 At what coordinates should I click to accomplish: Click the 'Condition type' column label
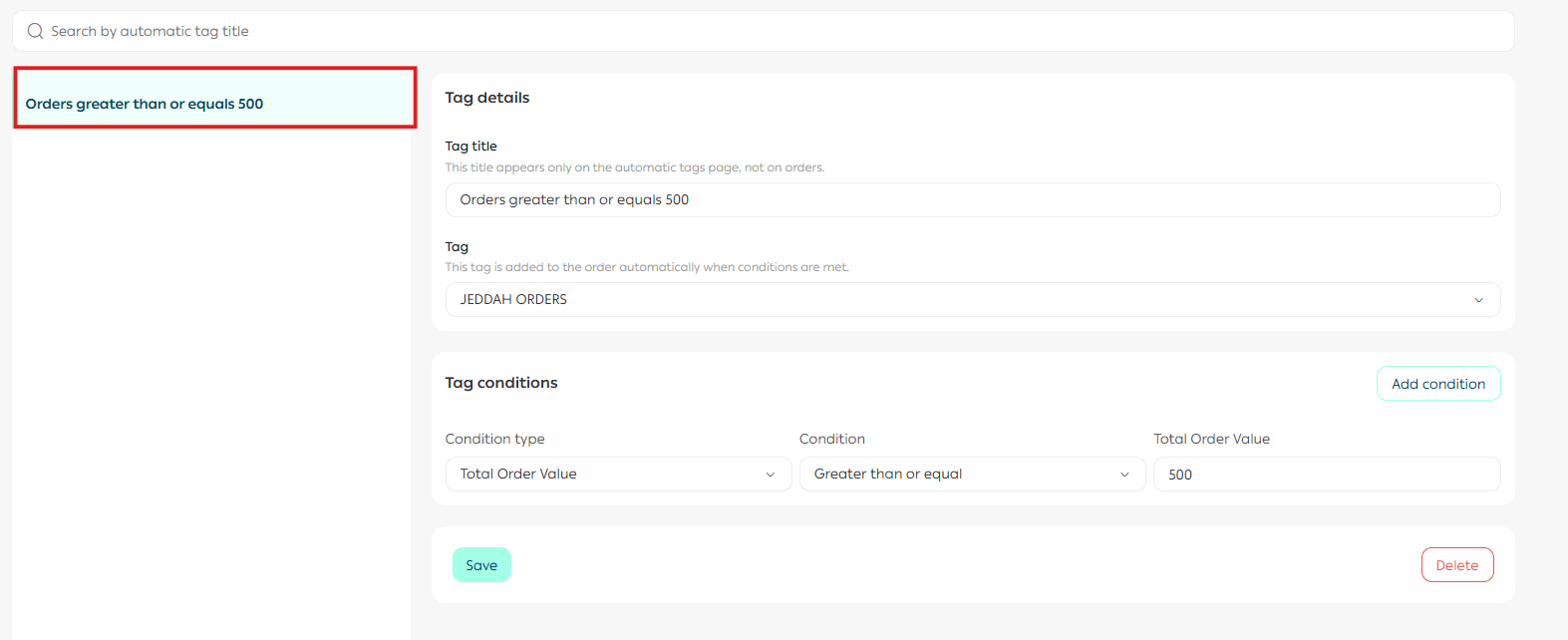[494, 439]
